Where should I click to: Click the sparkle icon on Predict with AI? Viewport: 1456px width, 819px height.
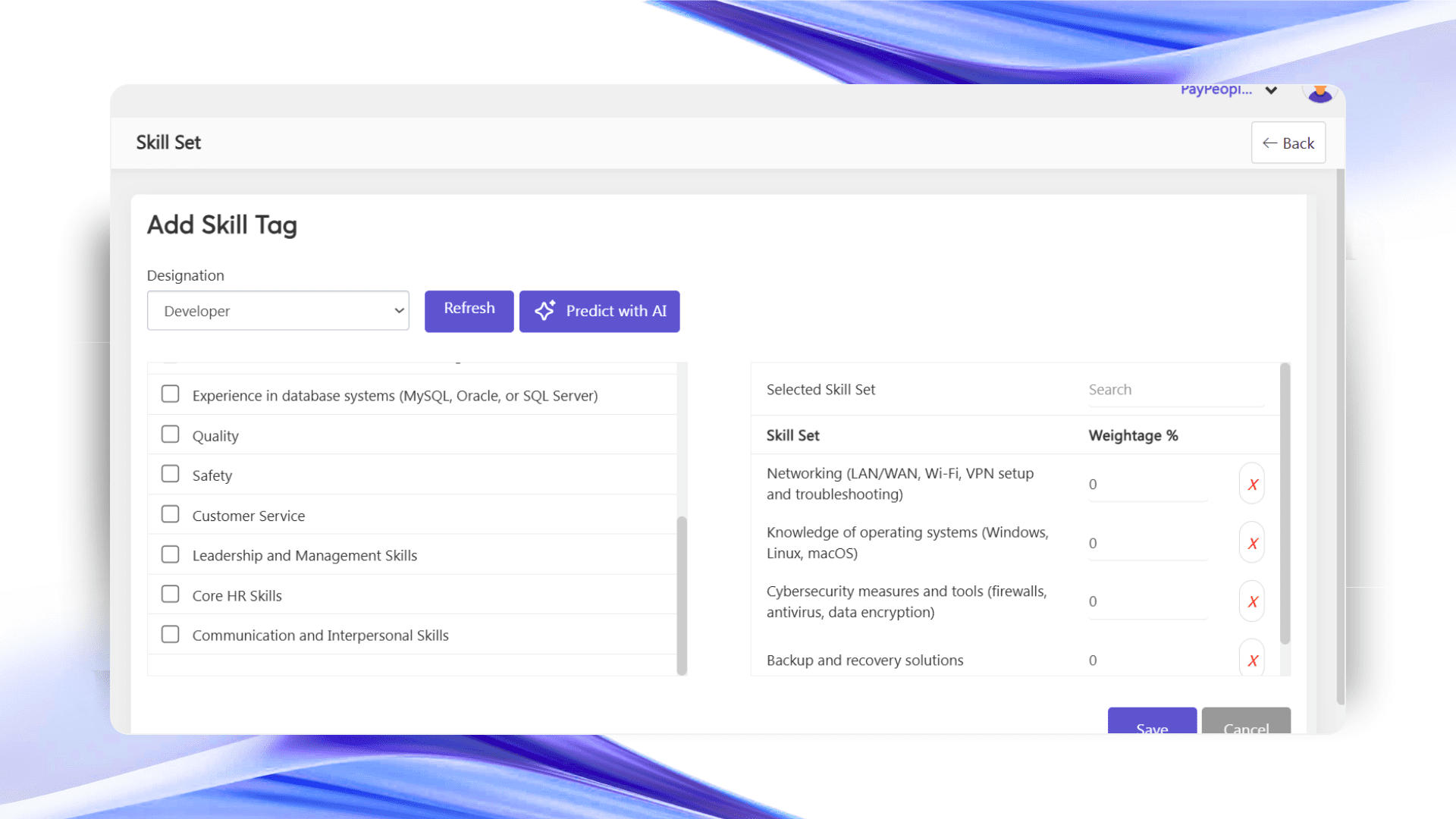[x=544, y=311]
